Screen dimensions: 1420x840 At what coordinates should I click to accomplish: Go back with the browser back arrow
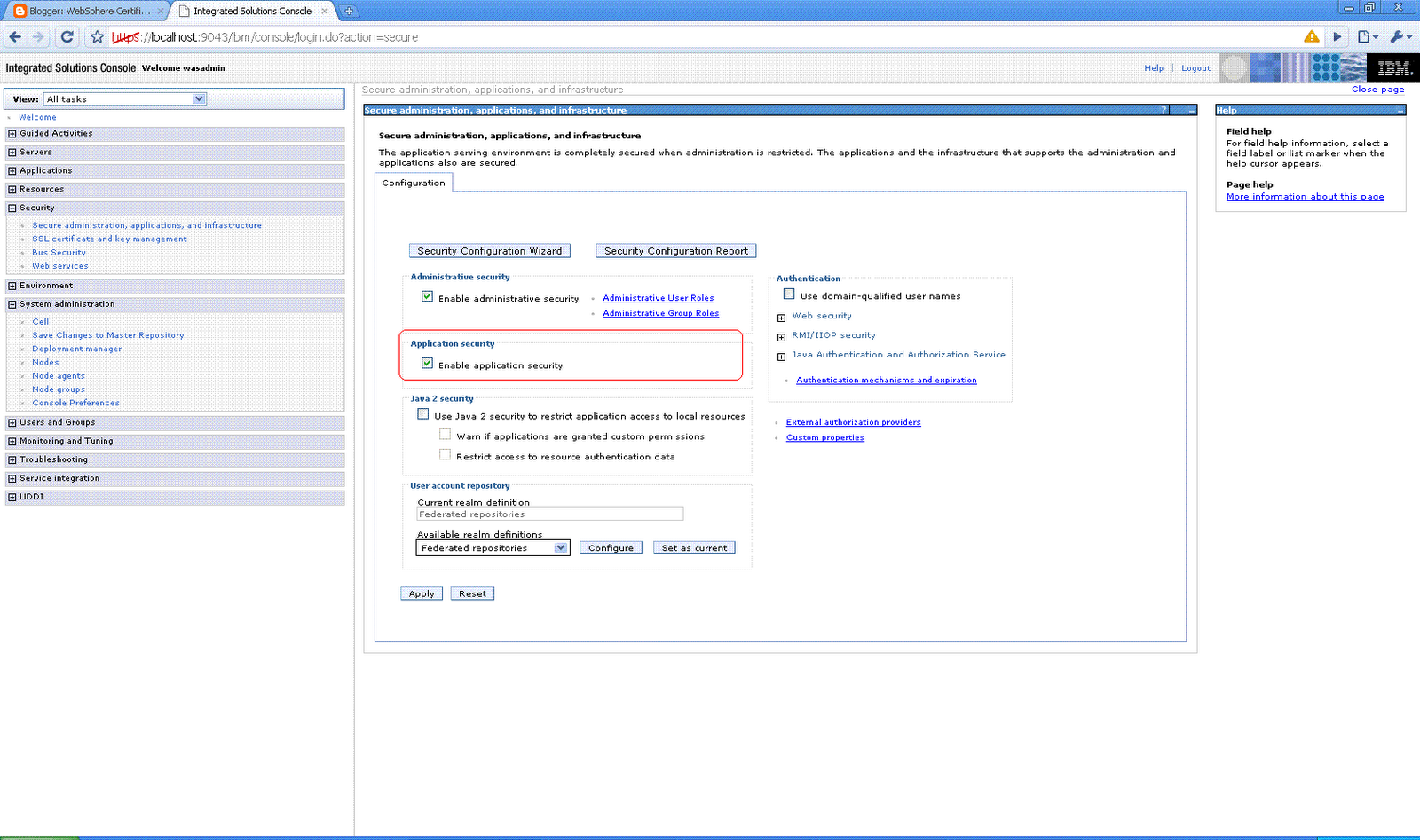pos(15,37)
